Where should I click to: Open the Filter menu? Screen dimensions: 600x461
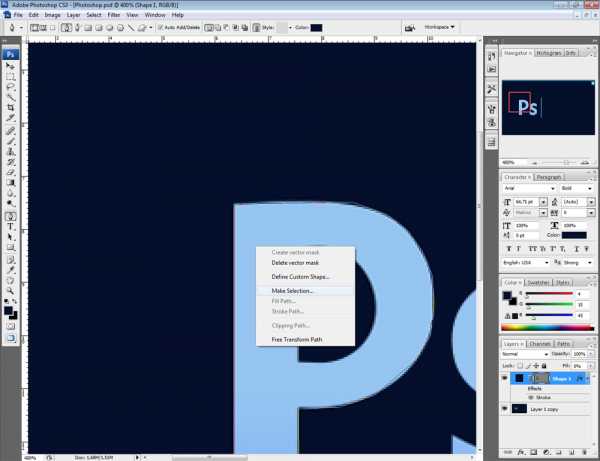pyautogui.click(x=114, y=15)
